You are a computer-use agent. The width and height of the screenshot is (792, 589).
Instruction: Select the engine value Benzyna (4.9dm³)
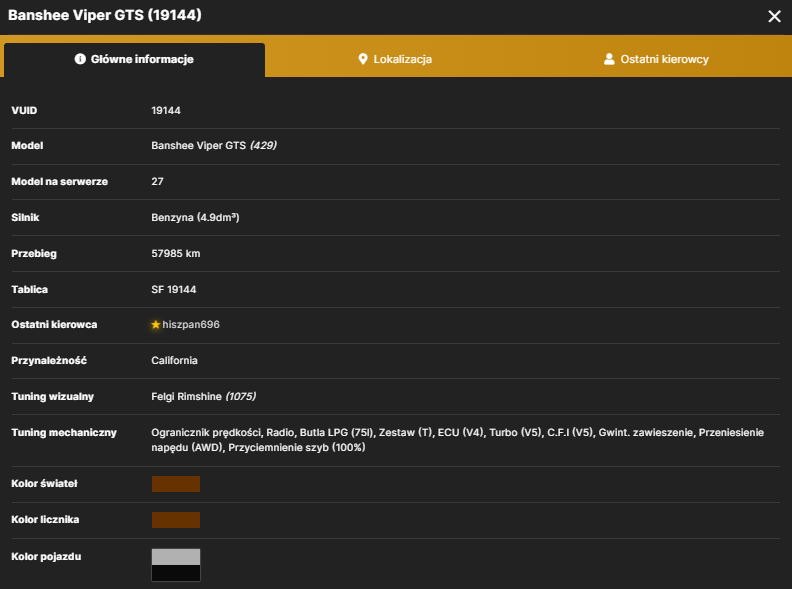tap(195, 217)
